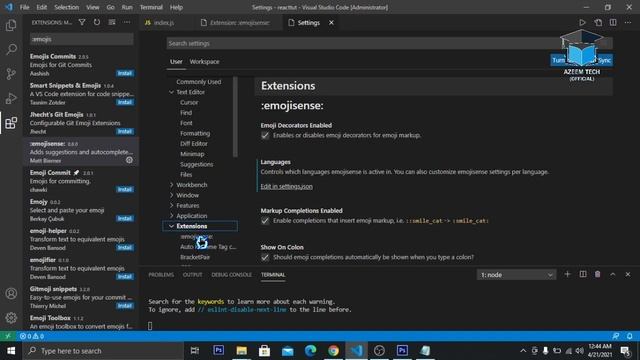Viewport: 640px width, 360px height.
Task: Switch to the DEBUG CONSOLE tab
Action: 231,275
